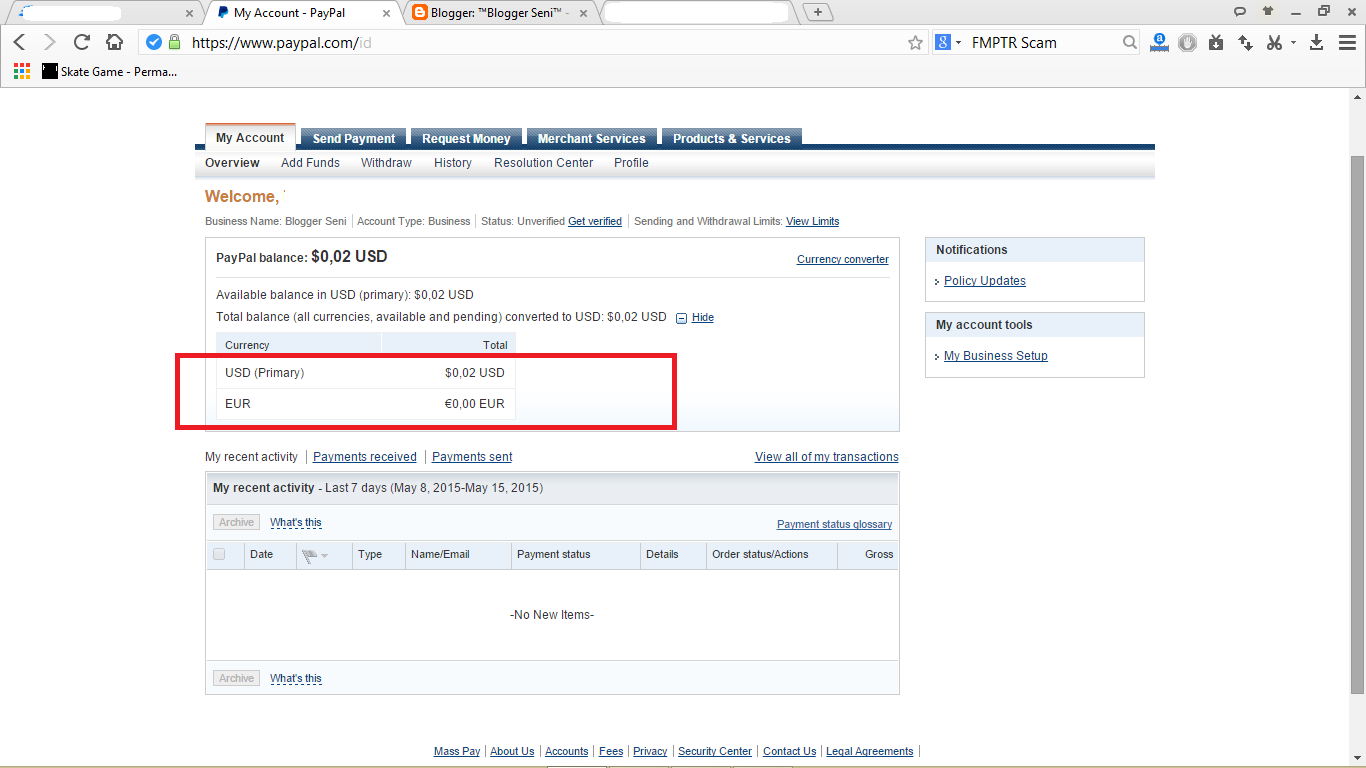The width and height of the screenshot is (1366, 768).
Task: Close the first browser tab
Action: click(x=190, y=13)
